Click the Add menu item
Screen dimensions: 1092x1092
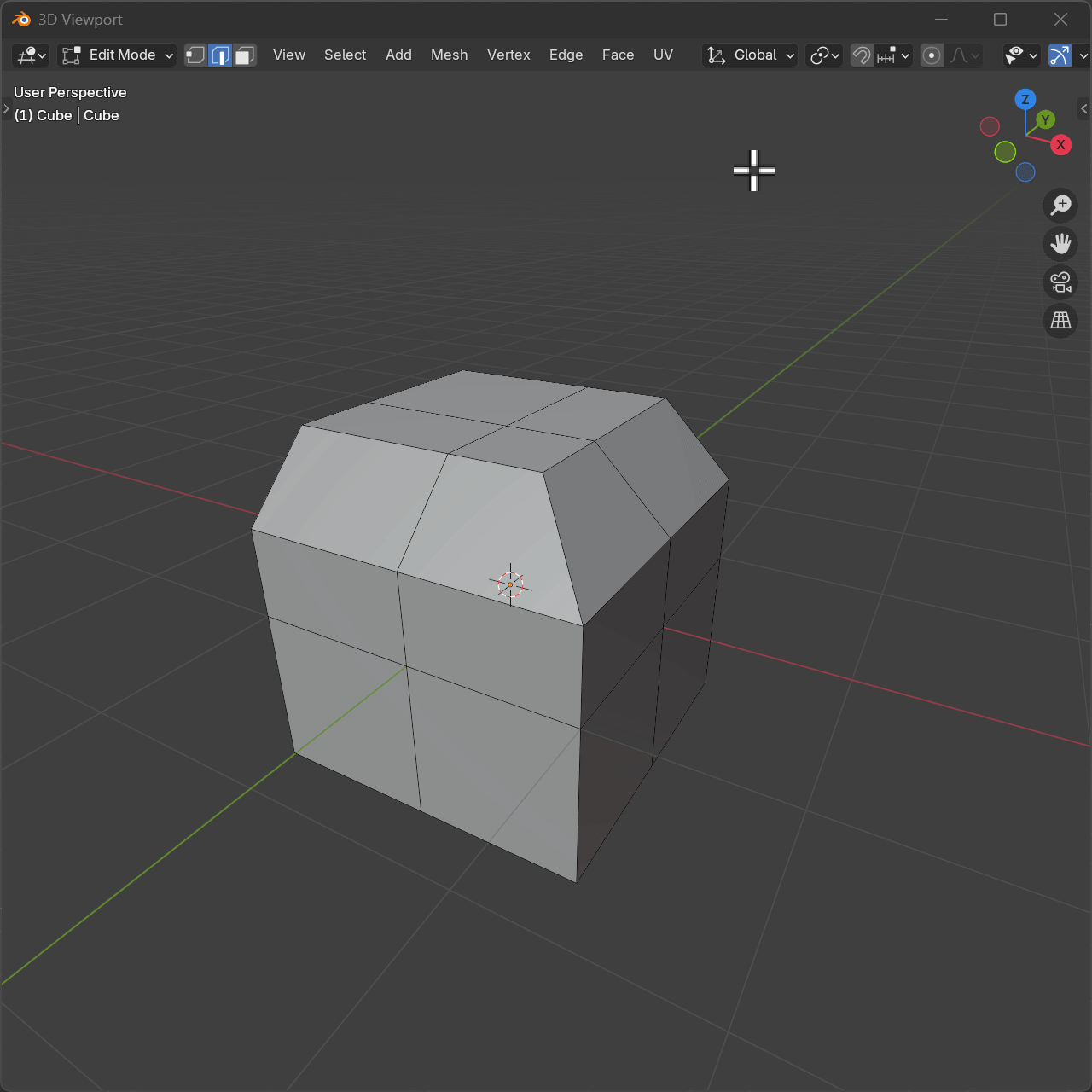[x=398, y=55]
